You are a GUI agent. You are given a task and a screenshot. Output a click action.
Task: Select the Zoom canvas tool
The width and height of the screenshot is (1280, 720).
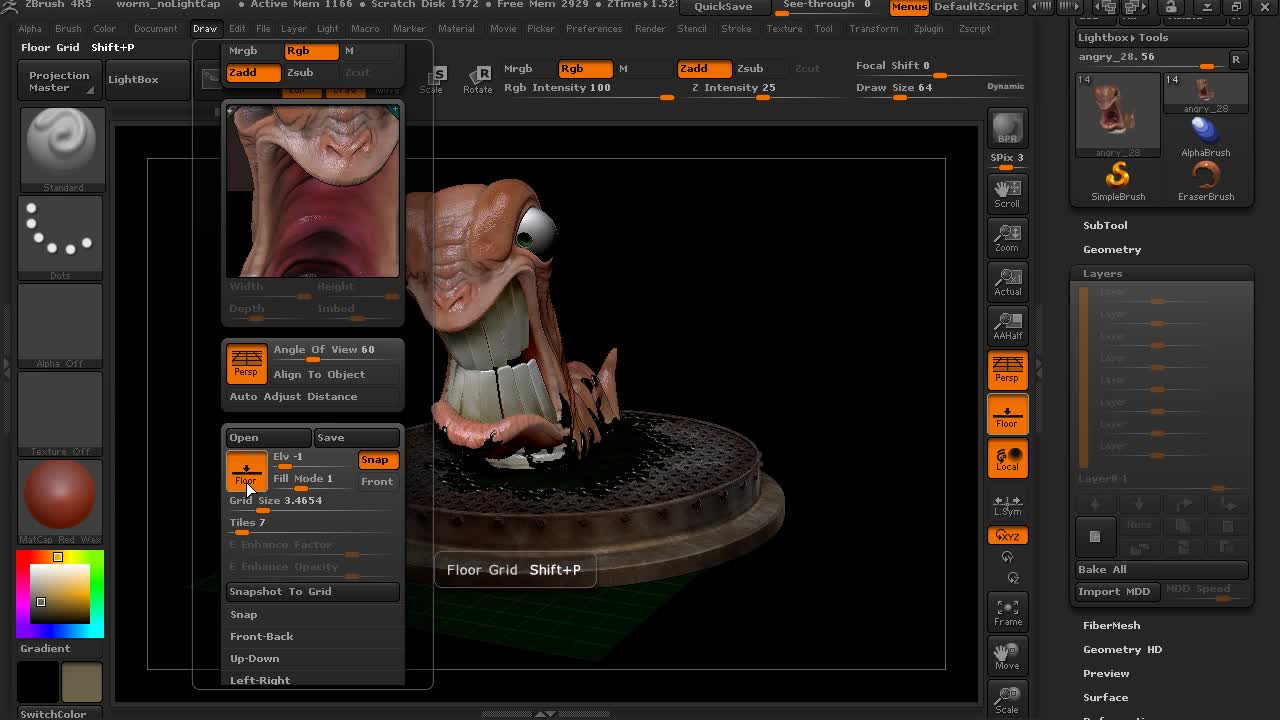tap(1007, 238)
